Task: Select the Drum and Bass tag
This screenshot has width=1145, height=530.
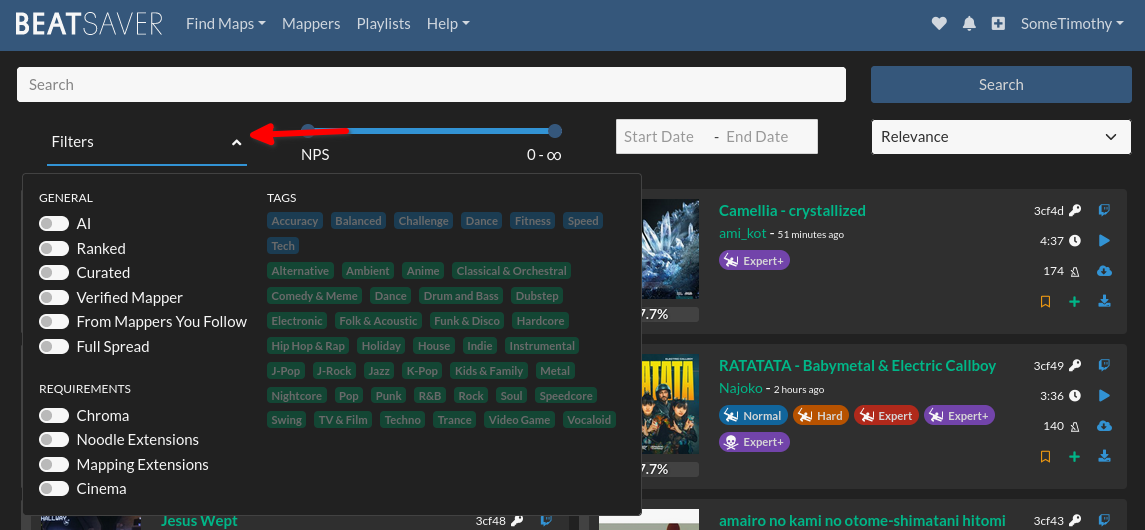Action: tap(460, 296)
